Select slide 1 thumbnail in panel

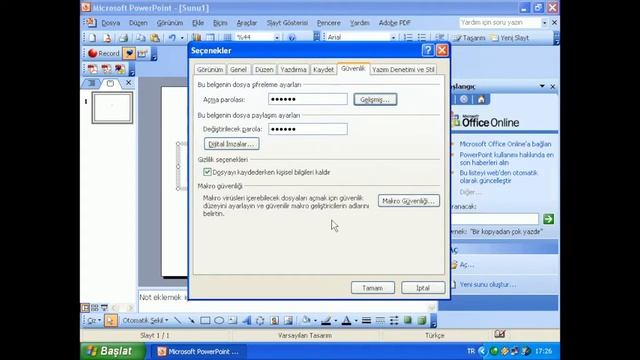(112, 108)
